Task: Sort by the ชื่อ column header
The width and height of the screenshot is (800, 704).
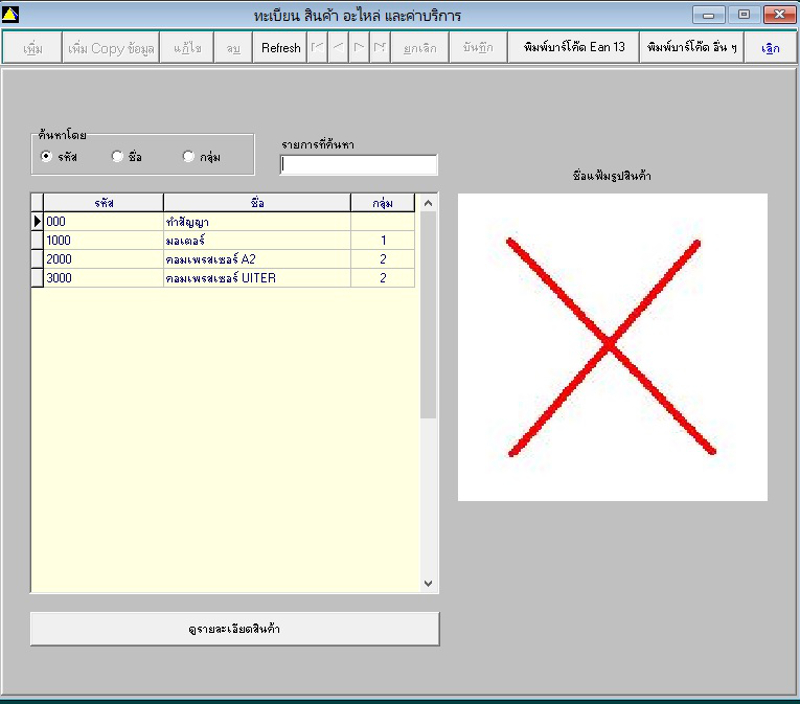Action: pyautogui.click(x=257, y=203)
